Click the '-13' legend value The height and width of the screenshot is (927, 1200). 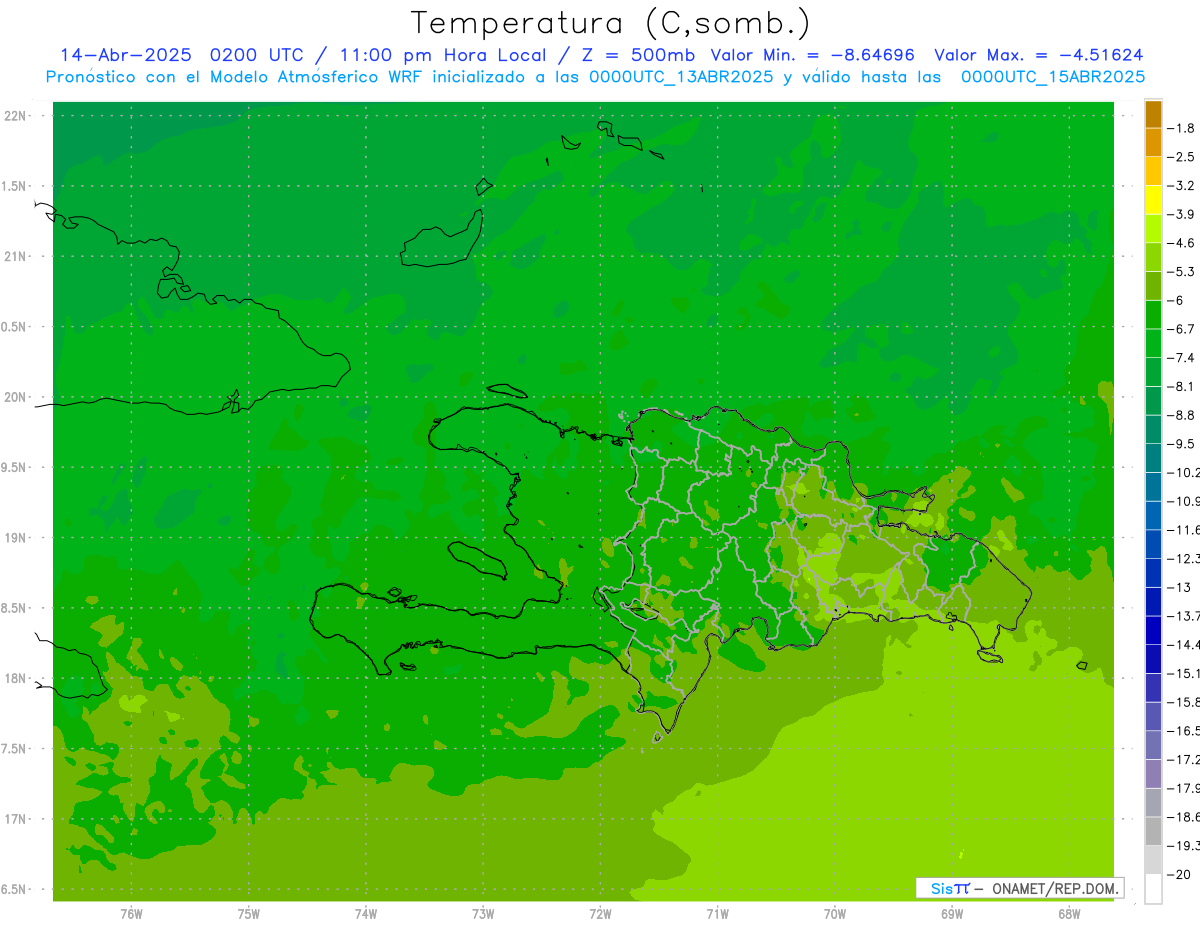pos(1180,587)
